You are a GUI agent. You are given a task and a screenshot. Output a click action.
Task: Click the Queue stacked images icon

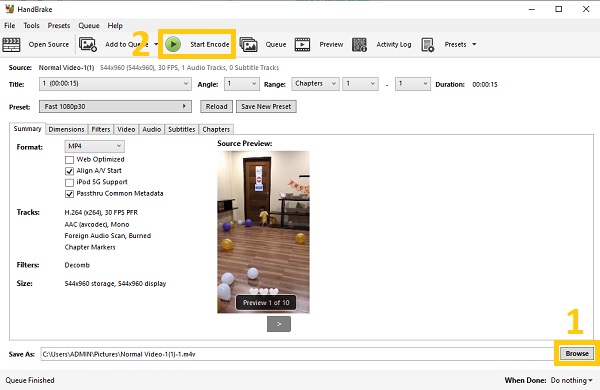(248, 44)
